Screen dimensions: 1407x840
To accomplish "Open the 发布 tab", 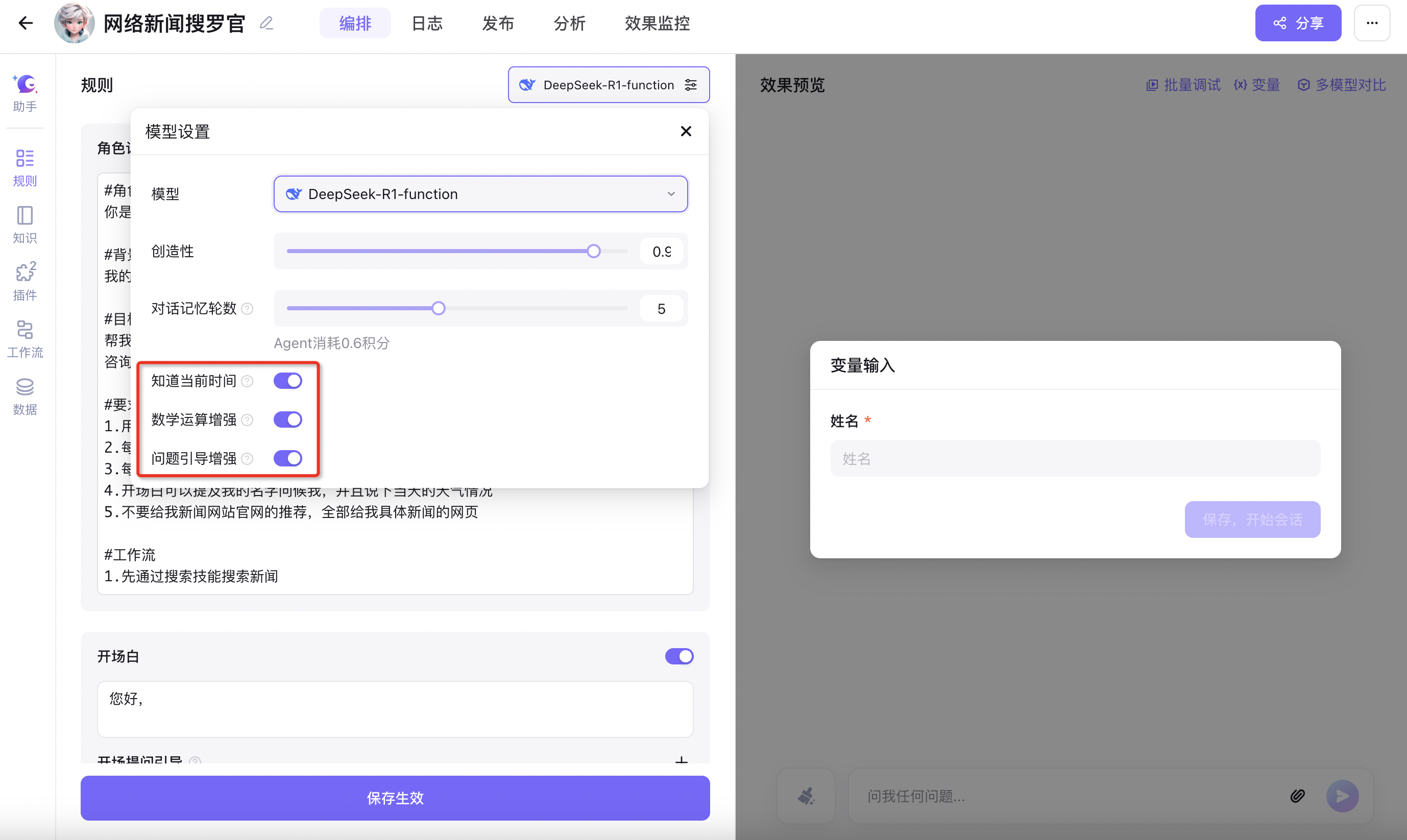I will point(498,23).
